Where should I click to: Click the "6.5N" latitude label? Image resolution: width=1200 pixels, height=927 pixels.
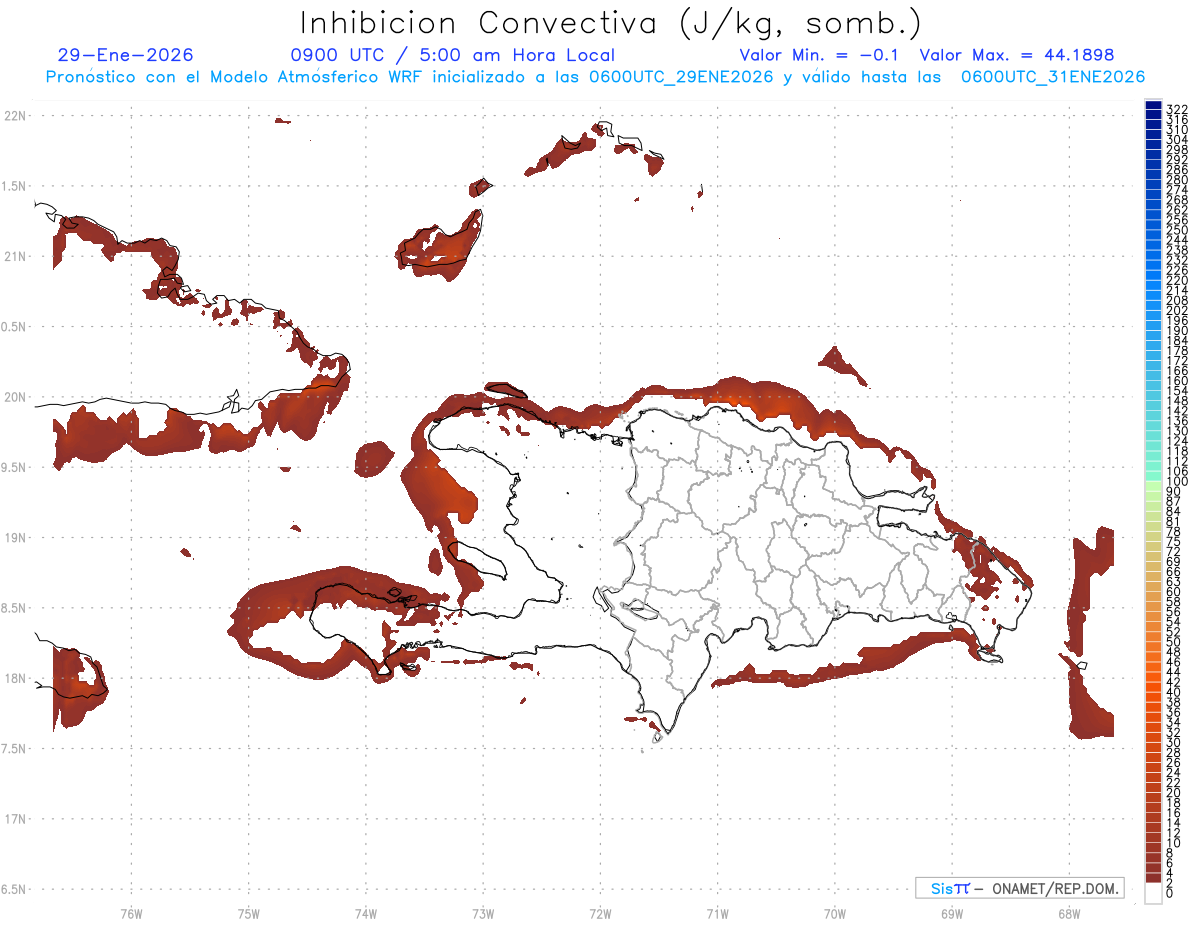click(x=15, y=889)
